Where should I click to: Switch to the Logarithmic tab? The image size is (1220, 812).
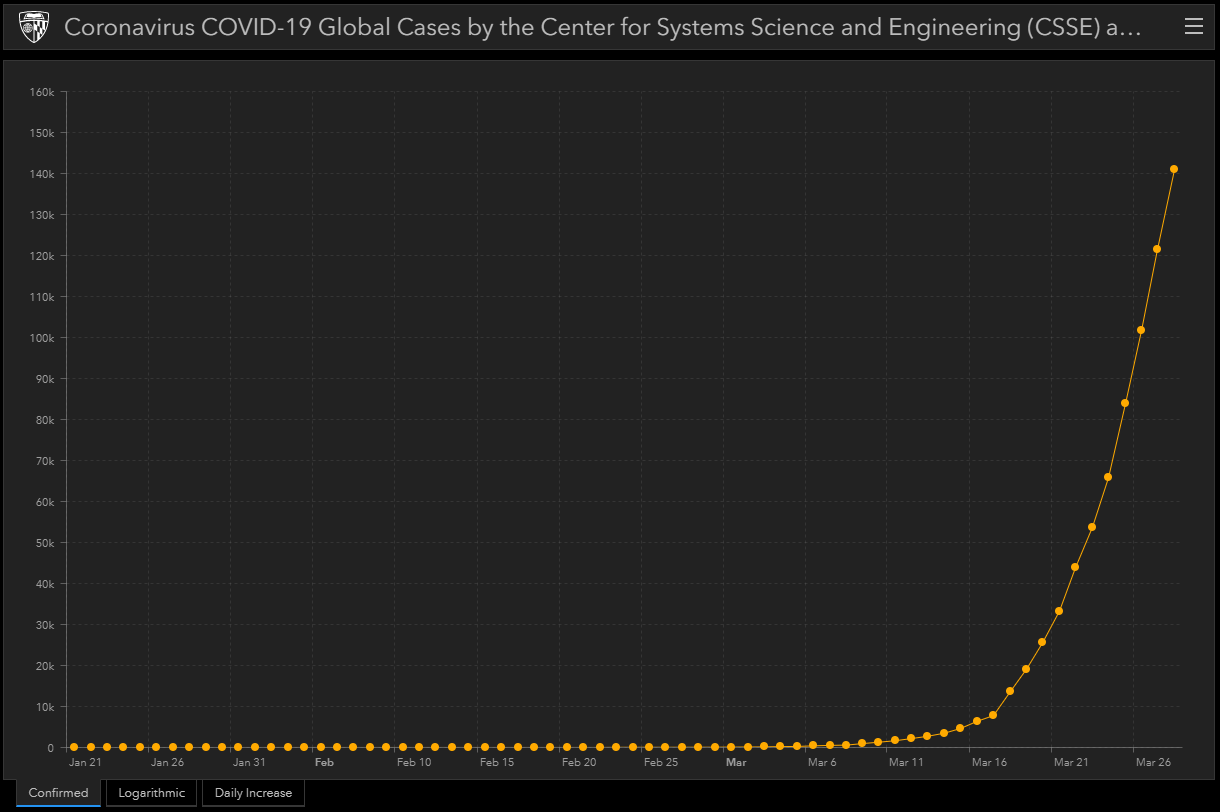click(152, 793)
